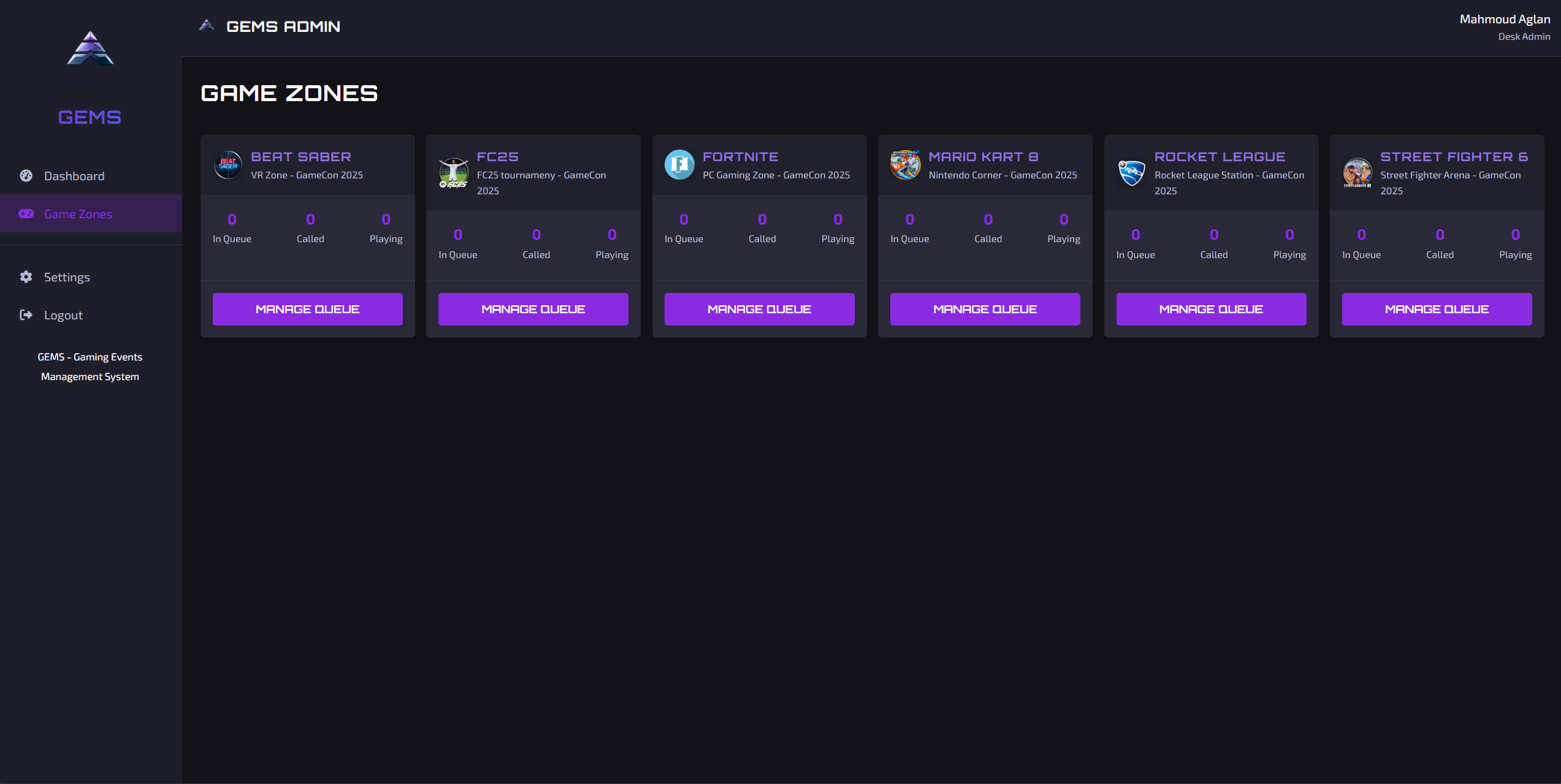Click the Mario Kart 8 icon

coord(905,165)
